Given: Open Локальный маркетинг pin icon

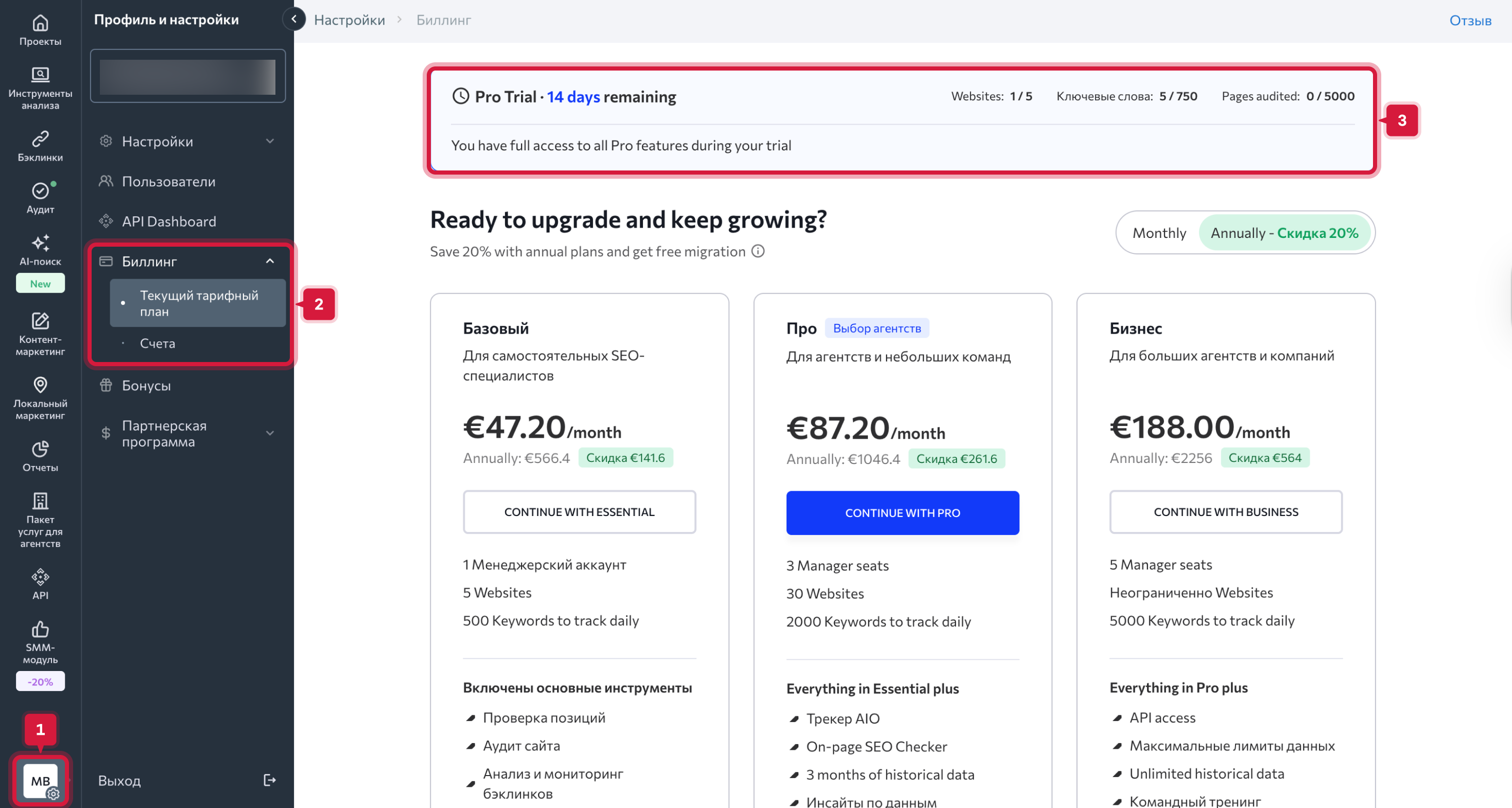Looking at the screenshot, I should (40, 385).
